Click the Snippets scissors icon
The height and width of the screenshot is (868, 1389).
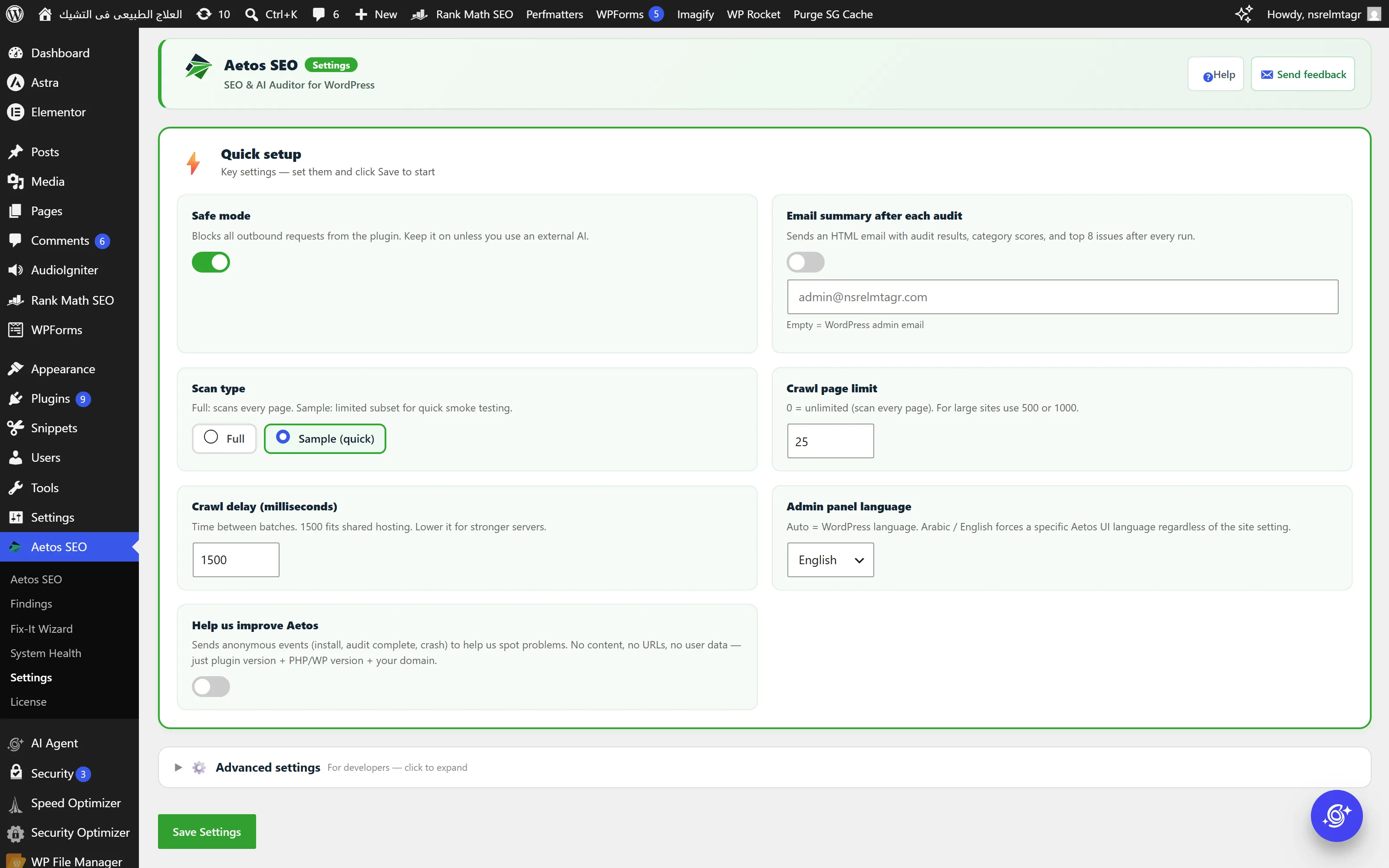pos(16,427)
